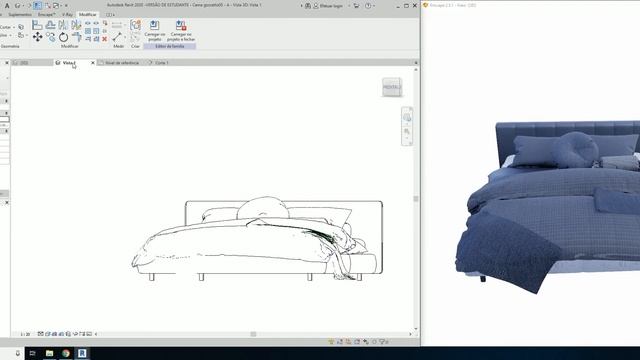This screenshot has width=640, height=360.
Task: Click the Editor de família panel label
Action: click(x=169, y=46)
